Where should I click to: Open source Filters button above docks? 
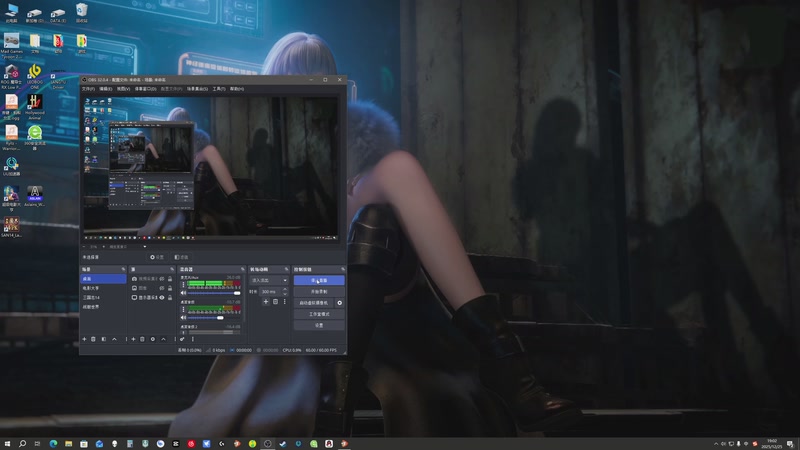click(x=181, y=257)
